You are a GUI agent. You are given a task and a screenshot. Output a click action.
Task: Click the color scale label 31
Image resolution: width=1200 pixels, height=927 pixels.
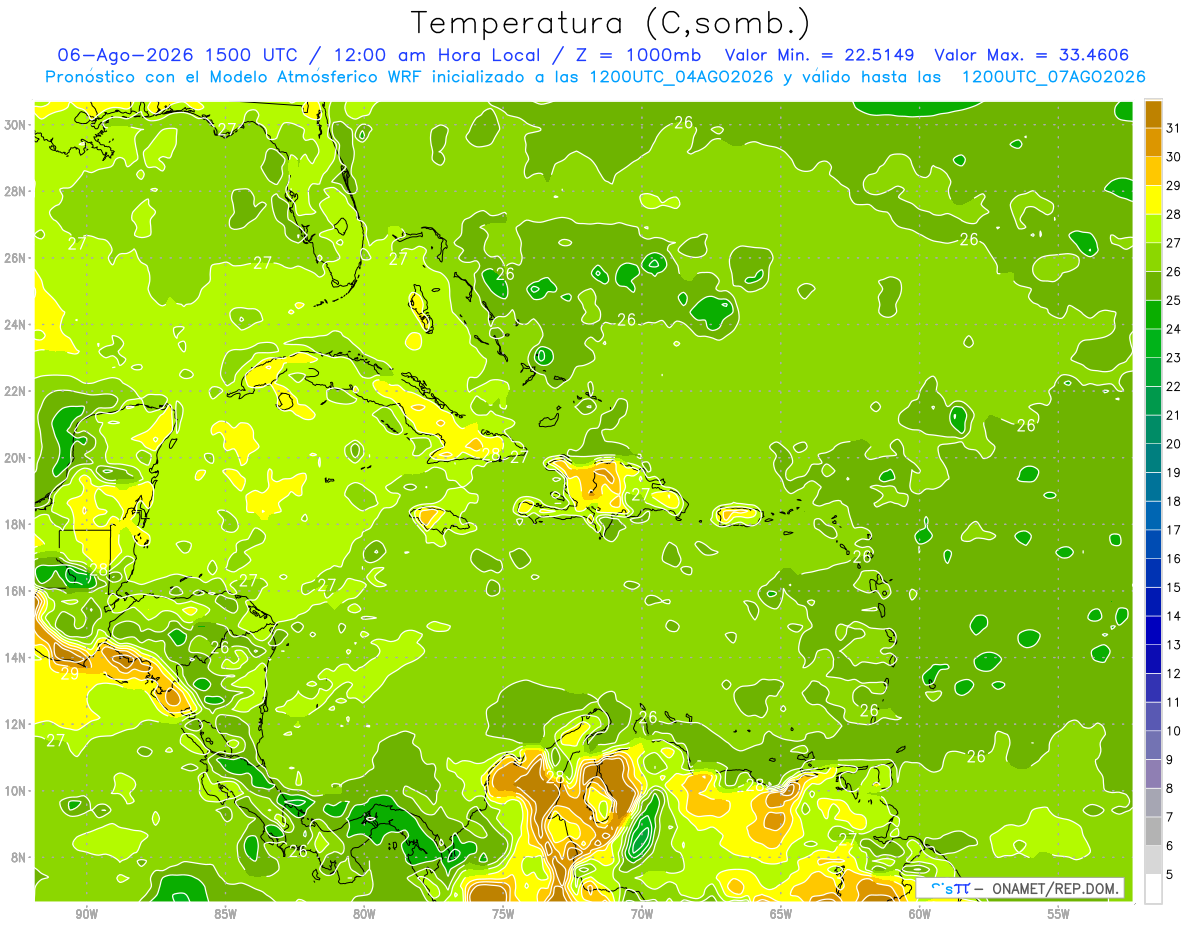pyautogui.click(x=1174, y=127)
